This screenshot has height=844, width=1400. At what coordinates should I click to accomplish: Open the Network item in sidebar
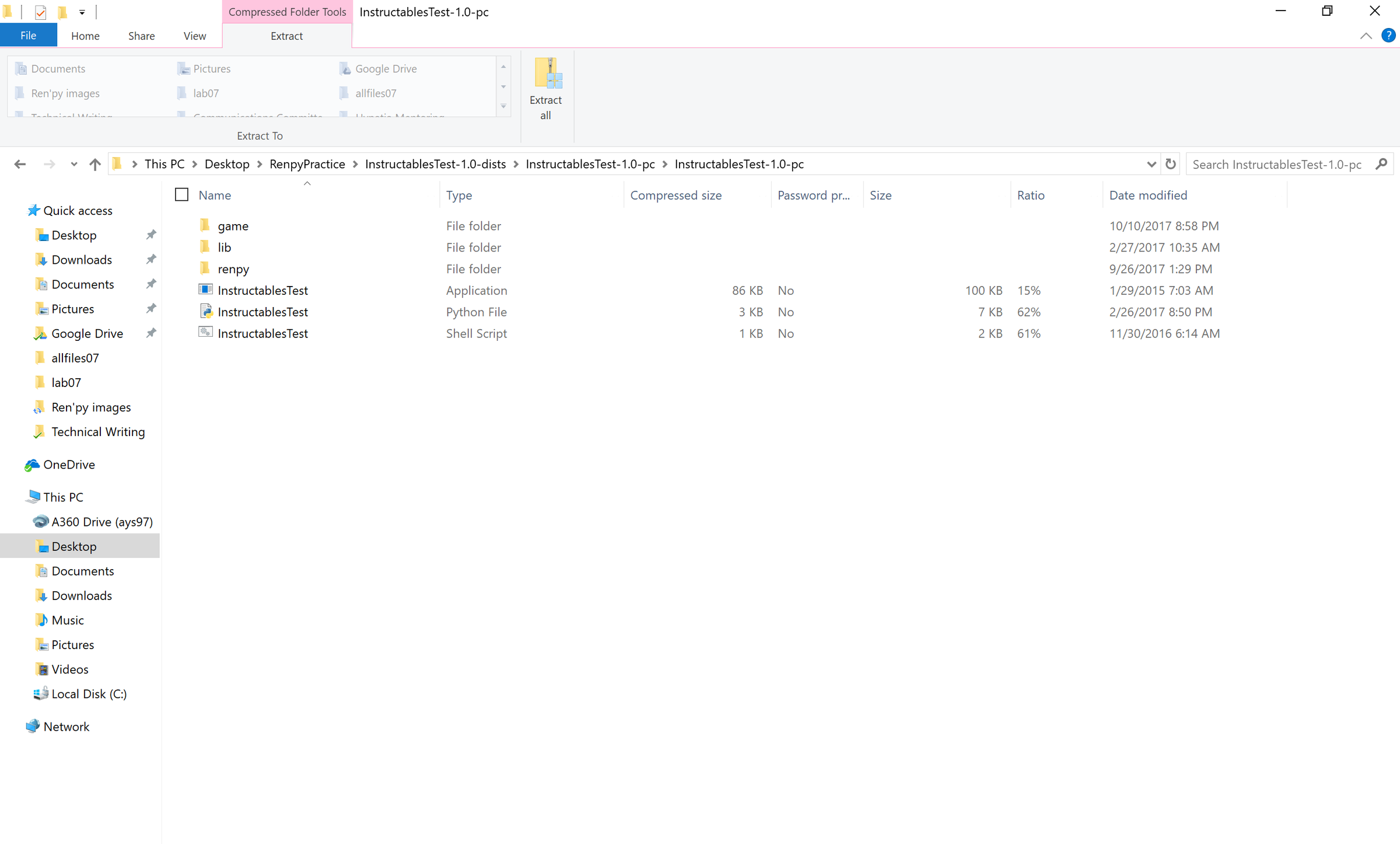click(x=66, y=726)
